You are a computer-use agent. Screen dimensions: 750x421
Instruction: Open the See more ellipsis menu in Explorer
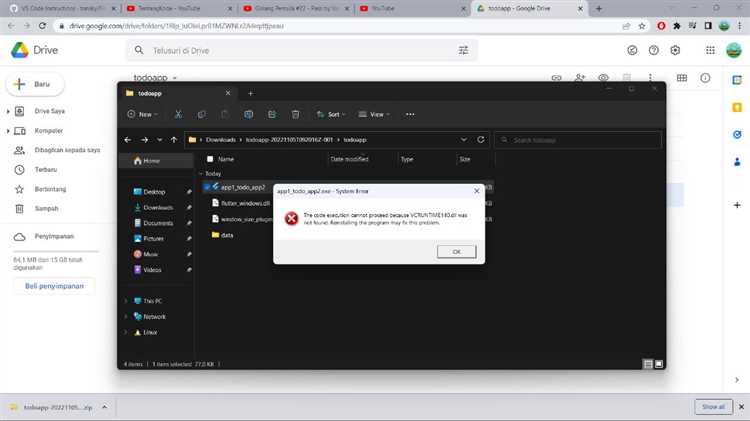coord(410,114)
